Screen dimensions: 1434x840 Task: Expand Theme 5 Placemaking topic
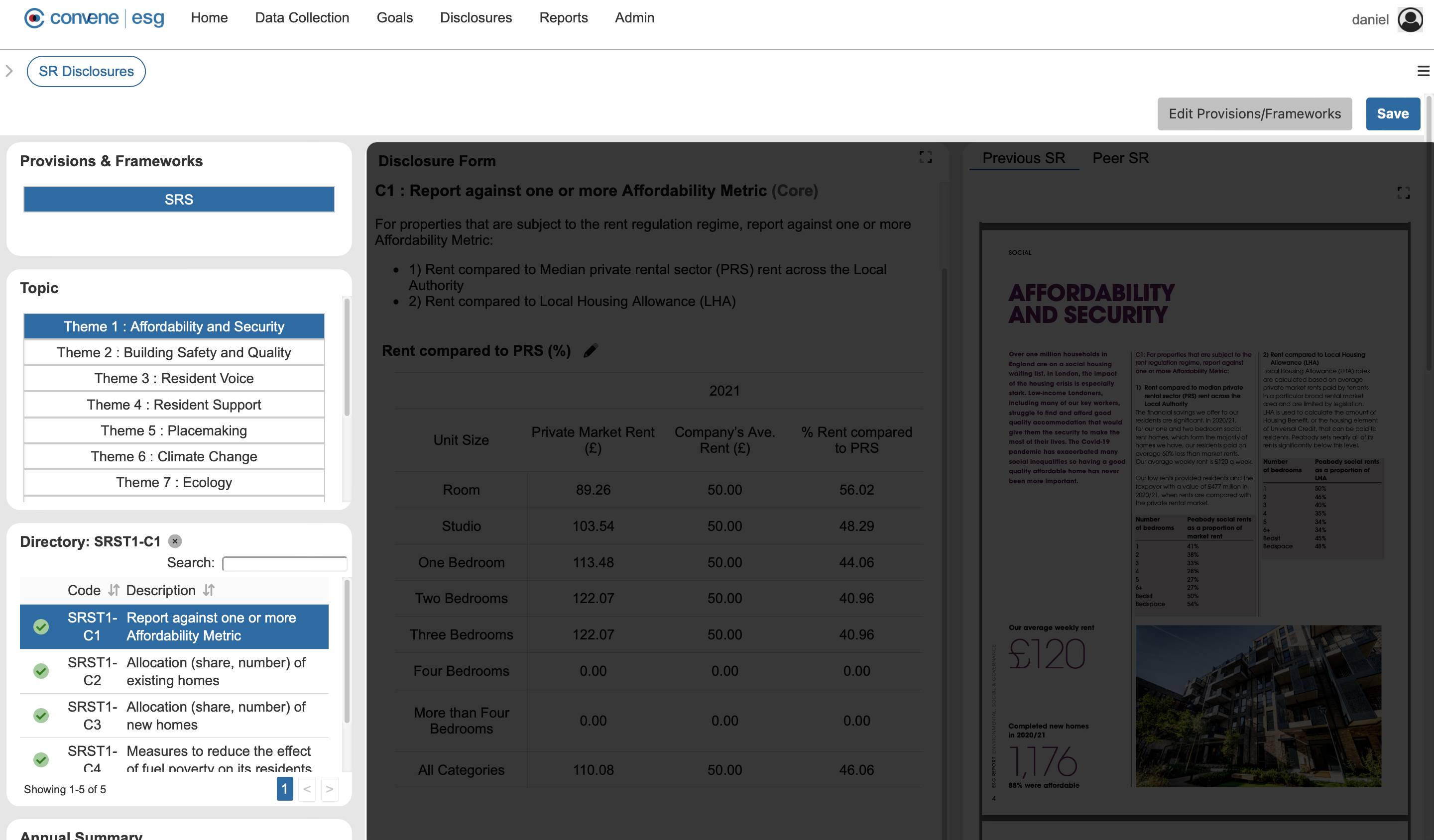tap(174, 431)
